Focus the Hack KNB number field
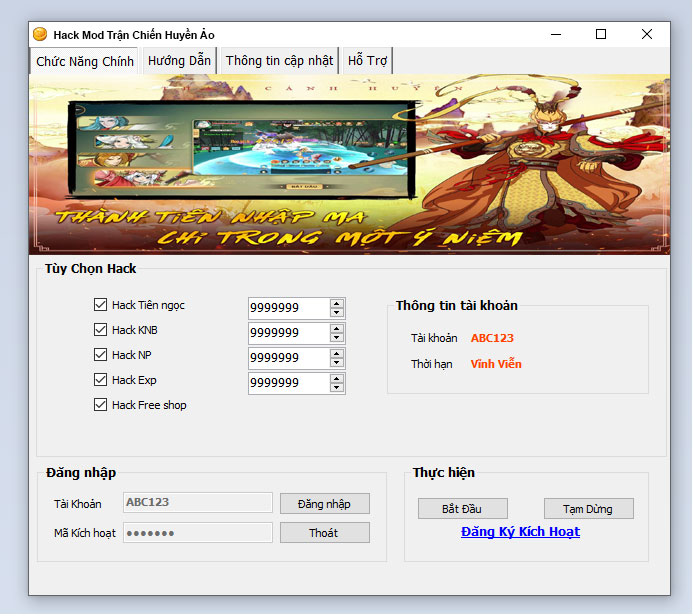The image size is (693, 616). tap(289, 333)
